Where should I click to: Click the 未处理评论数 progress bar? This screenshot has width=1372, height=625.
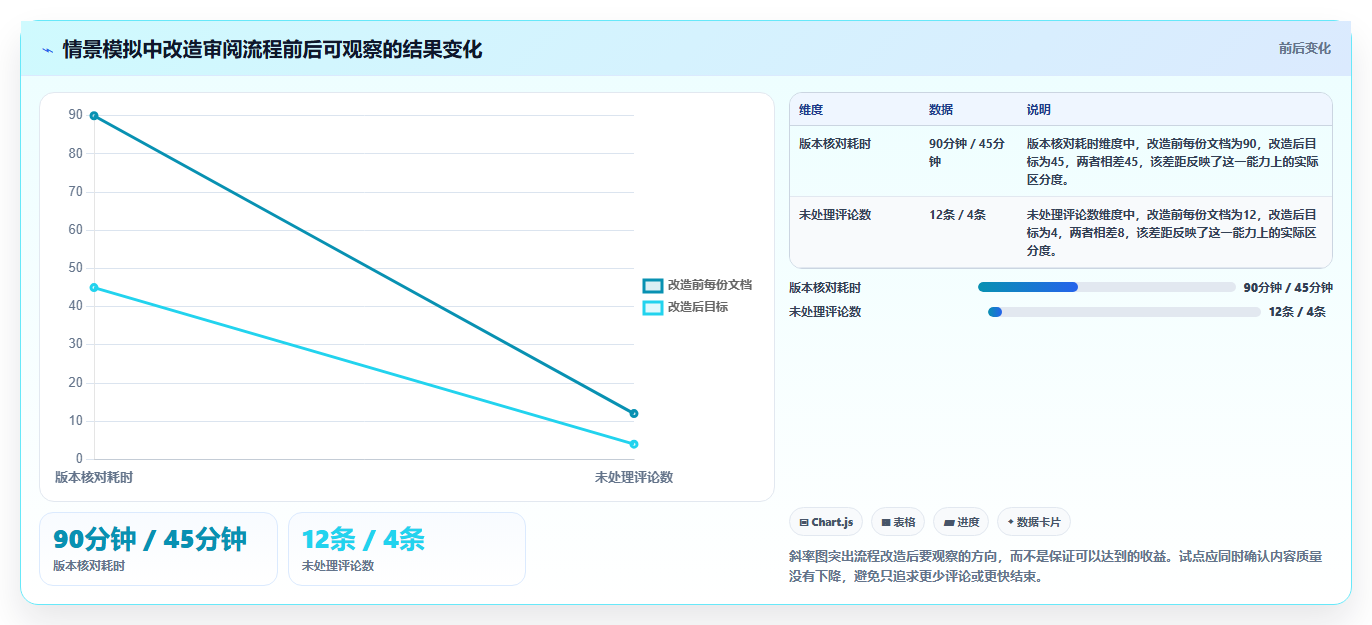pos(1124,312)
